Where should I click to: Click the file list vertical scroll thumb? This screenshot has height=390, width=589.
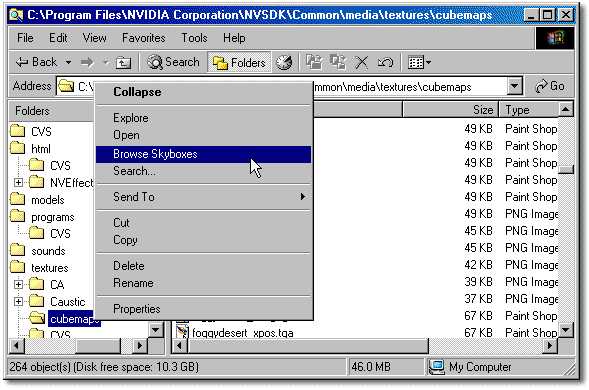coord(566,169)
